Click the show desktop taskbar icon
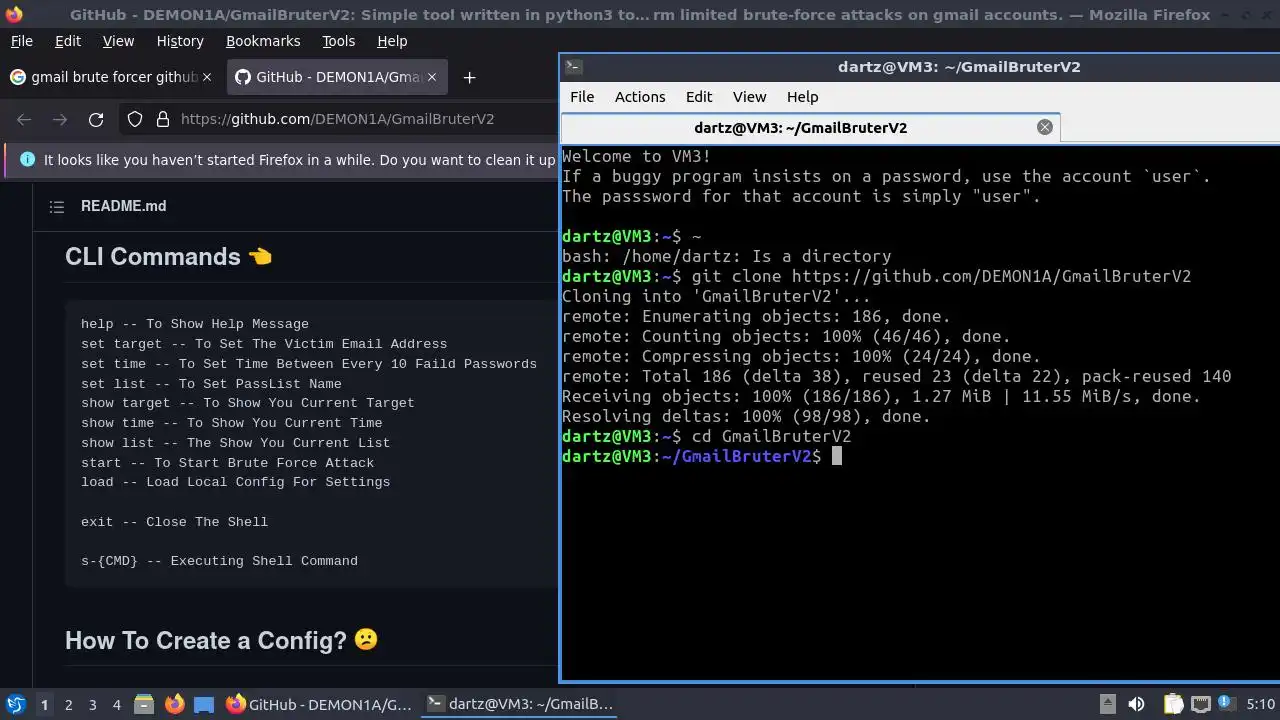The width and height of the screenshot is (1280, 720). (x=204, y=704)
